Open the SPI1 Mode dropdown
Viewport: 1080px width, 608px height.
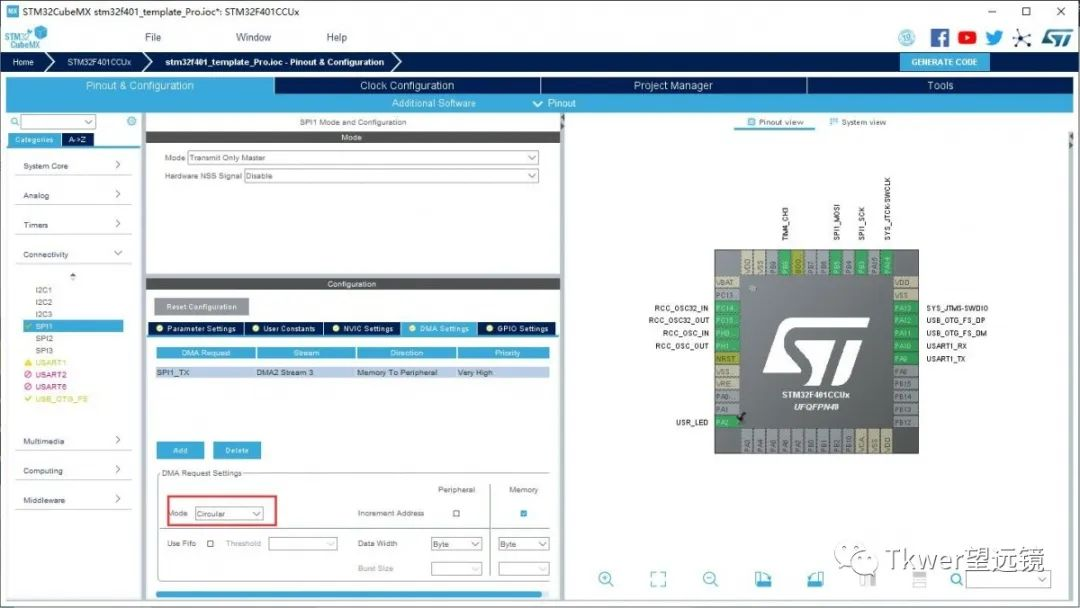pyautogui.click(x=363, y=158)
